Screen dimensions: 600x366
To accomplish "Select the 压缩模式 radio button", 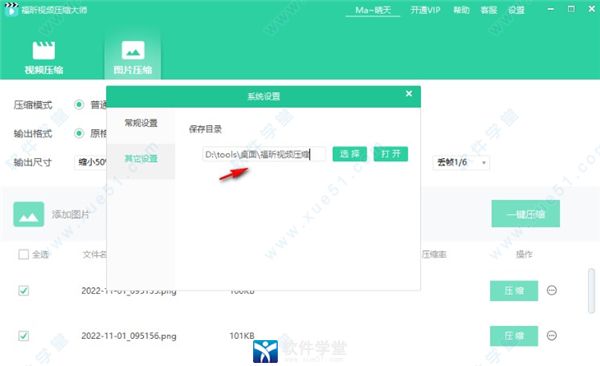I will click(79, 105).
